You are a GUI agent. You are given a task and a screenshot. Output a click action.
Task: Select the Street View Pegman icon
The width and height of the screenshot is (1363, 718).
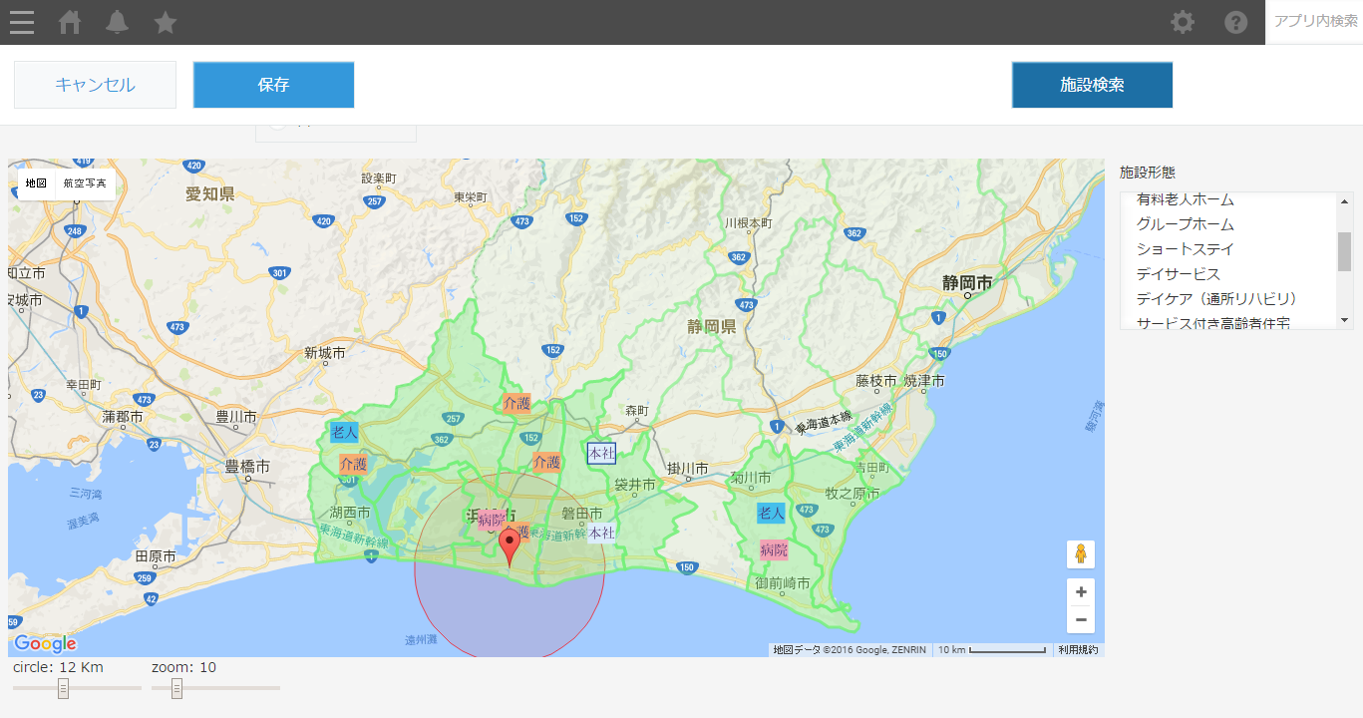1080,554
